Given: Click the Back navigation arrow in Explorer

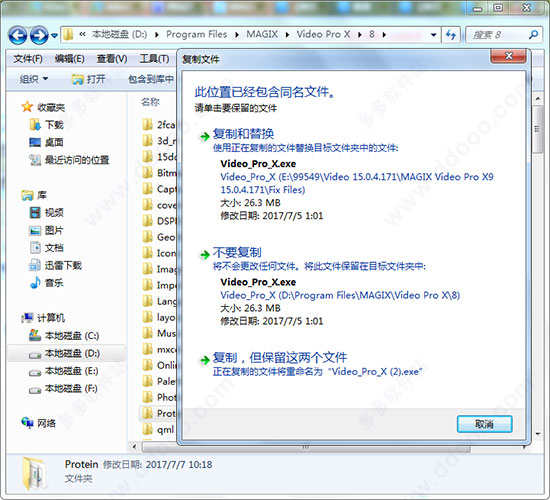Looking at the screenshot, I should click(x=18, y=35).
